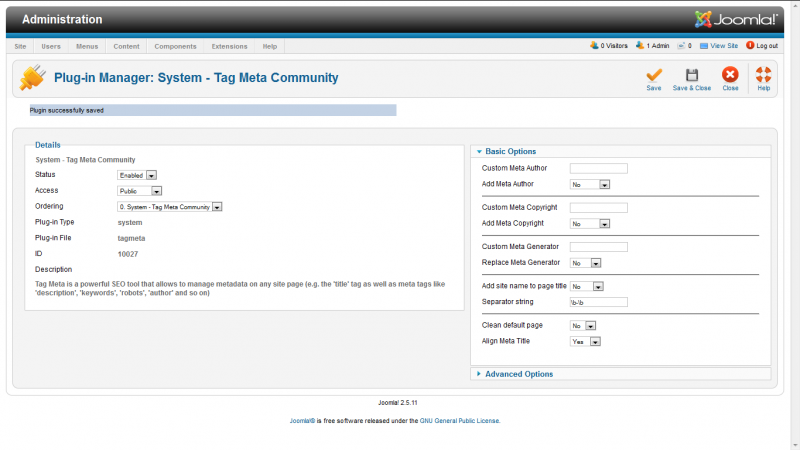800x450 pixels.
Task: Open the messages envelope icon
Action: click(x=681, y=46)
